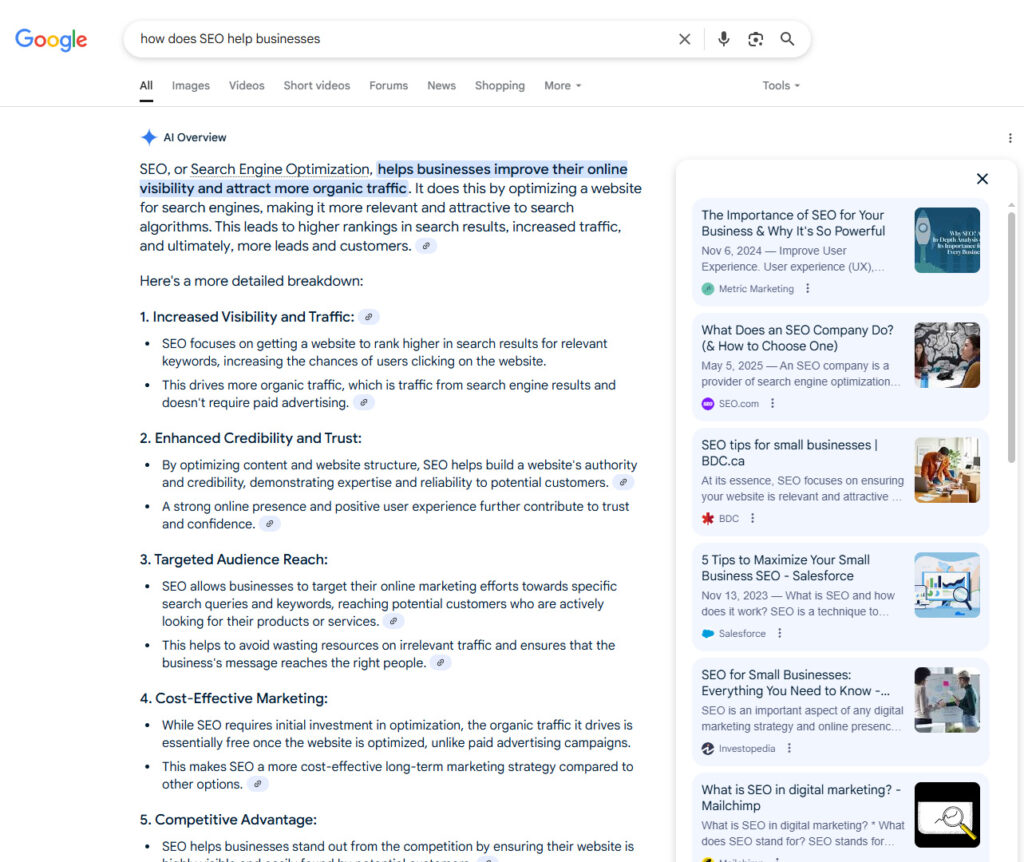Click the BDC red leaf favicon
The height and width of the screenshot is (862, 1024).
pyautogui.click(x=707, y=519)
